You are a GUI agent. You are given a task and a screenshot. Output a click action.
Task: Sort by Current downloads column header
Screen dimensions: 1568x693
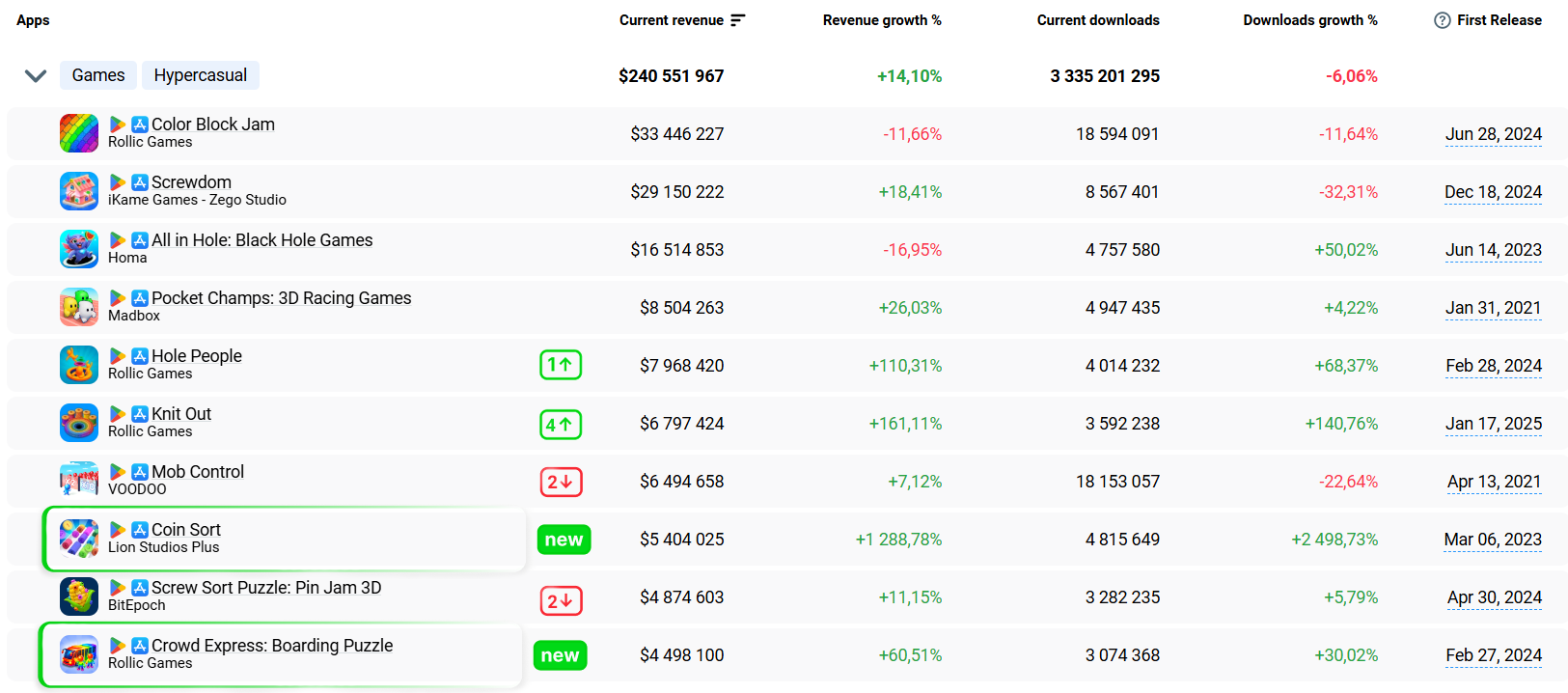click(1097, 20)
